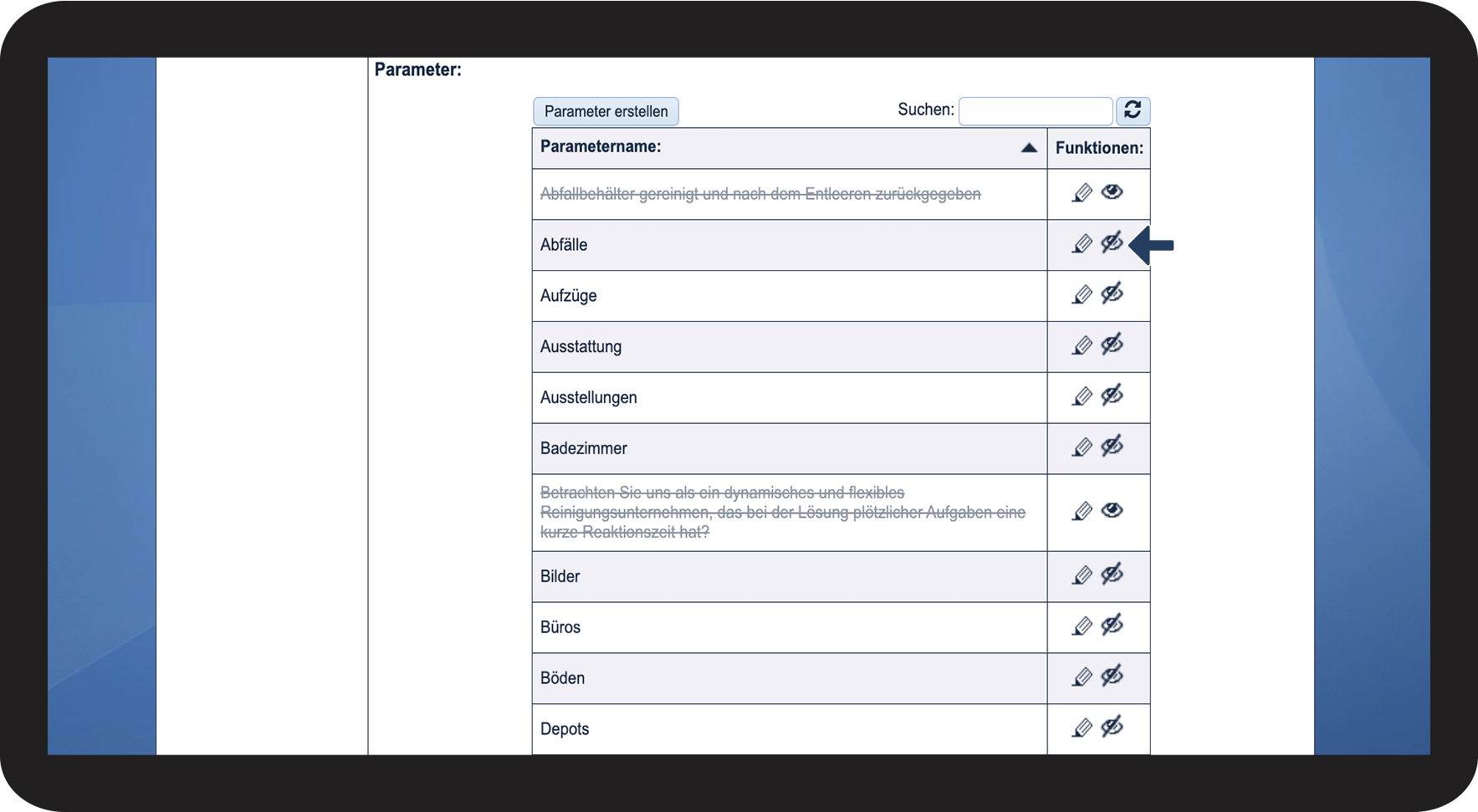Edit the strikethrough Abfallbehälter parameter
This screenshot has height=812, width=1478.
[1082, 193]
